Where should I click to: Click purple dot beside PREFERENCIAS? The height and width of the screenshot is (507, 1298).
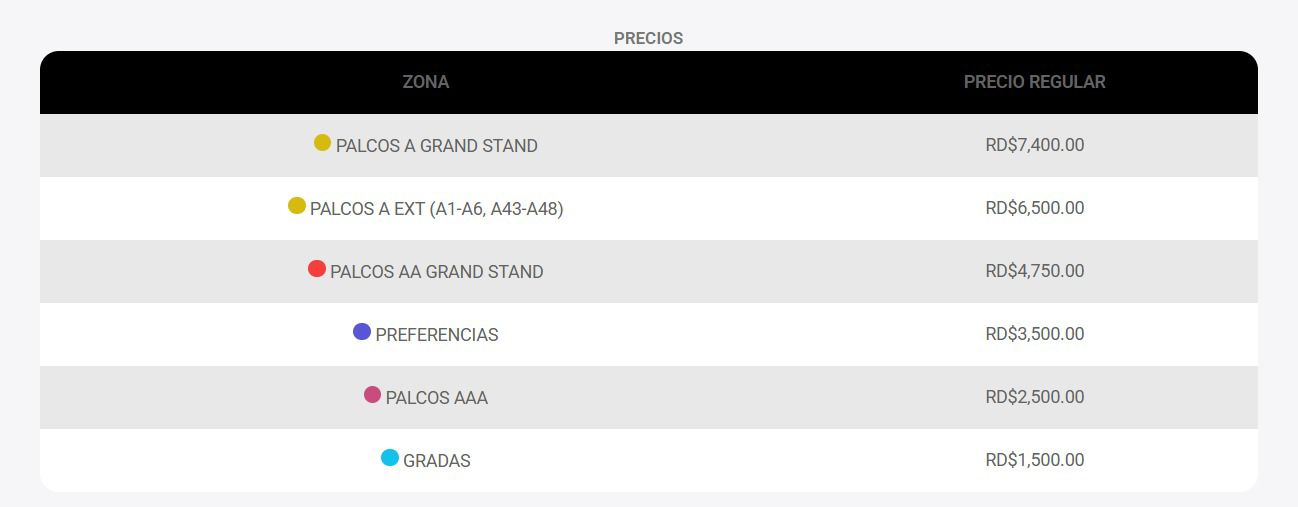tap(362, 332)
